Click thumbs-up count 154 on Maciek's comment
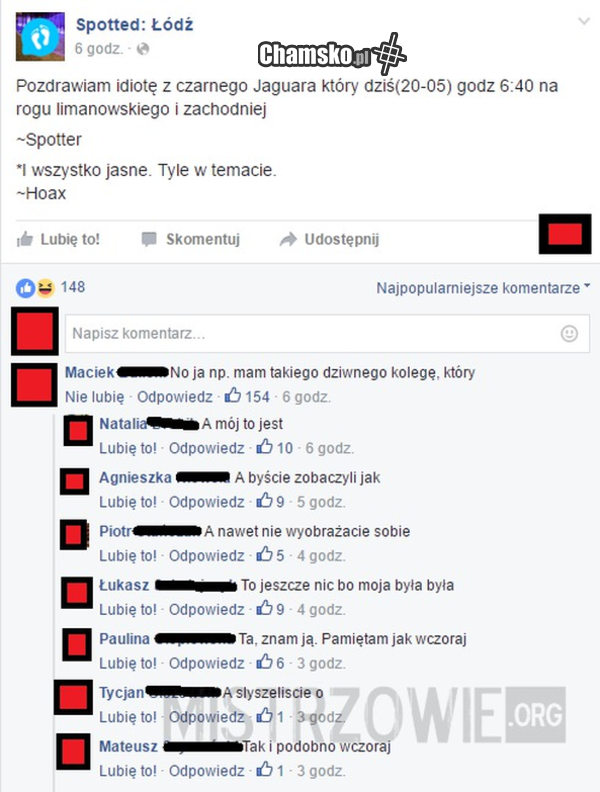 [247, 397]
